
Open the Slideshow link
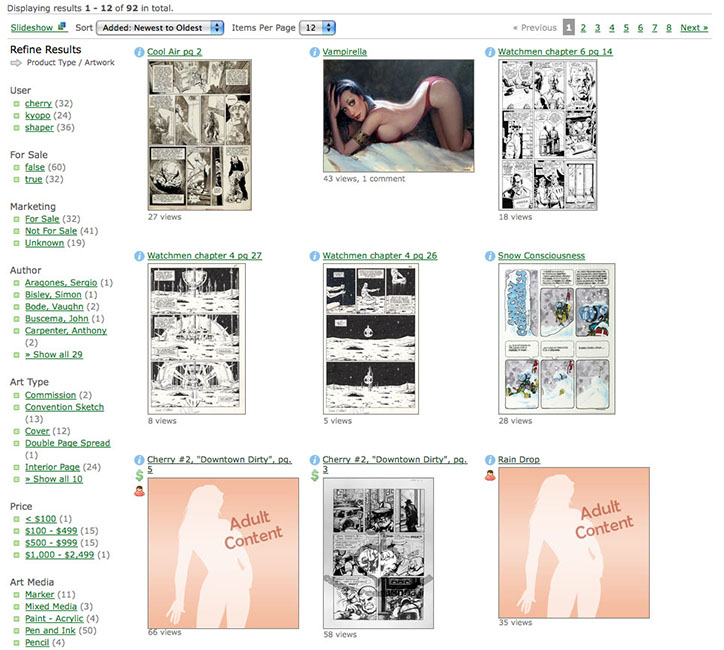pyautogui.click(x=32, y=28)
